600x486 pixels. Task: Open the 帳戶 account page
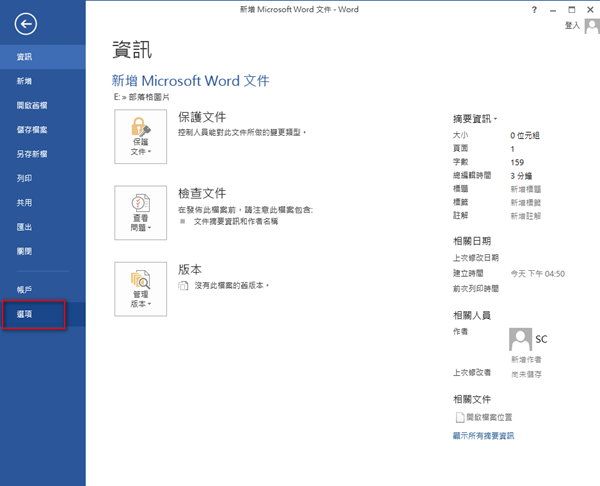42,290
